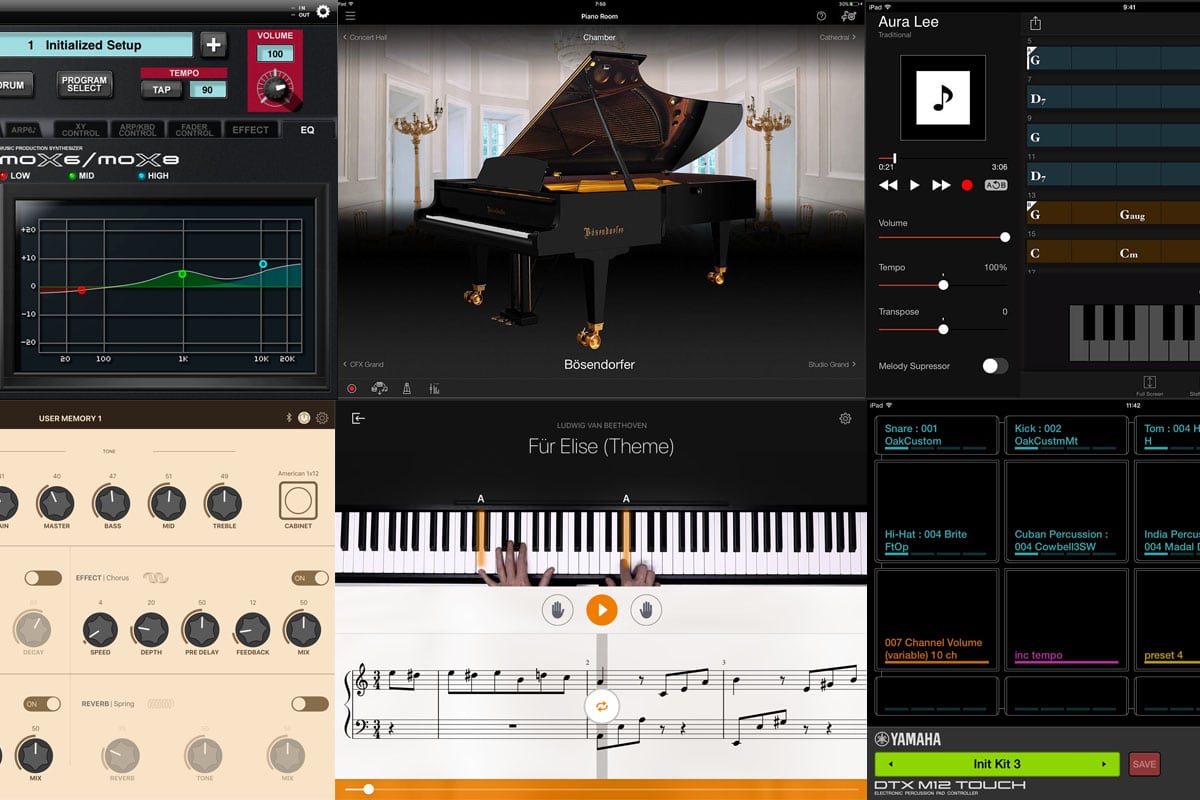This screenshot has width=1200, height=800.
Task: Start recording in Piano Room
Action: (352, 389)
